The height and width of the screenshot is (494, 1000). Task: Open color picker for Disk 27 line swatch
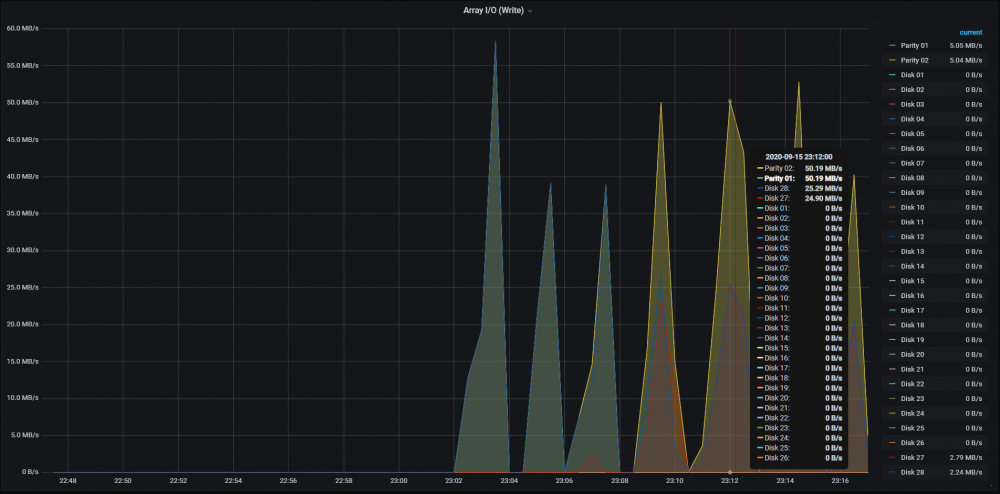[892, 457]
